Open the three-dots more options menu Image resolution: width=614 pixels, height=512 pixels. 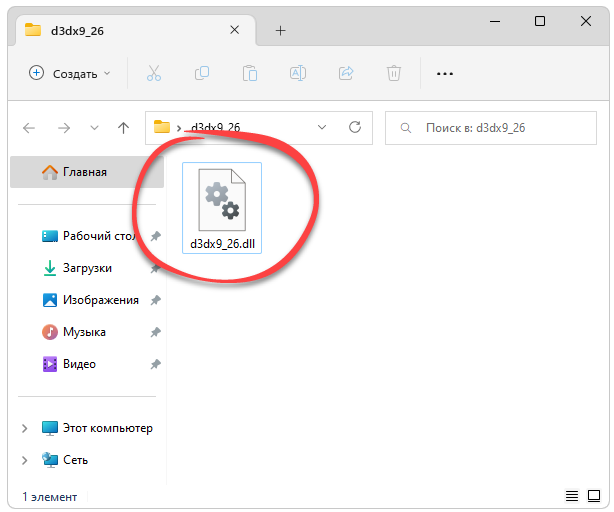click(x=445, y=73)
